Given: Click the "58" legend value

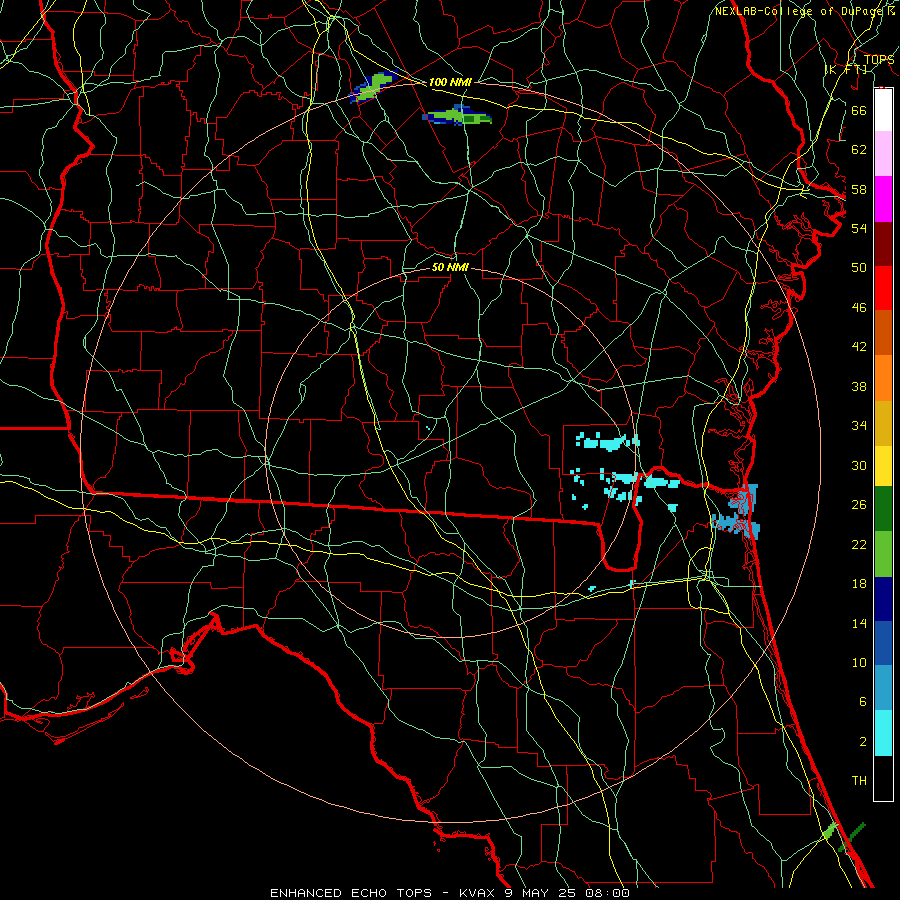Looking at the screenshot, I should click(859, 189).
